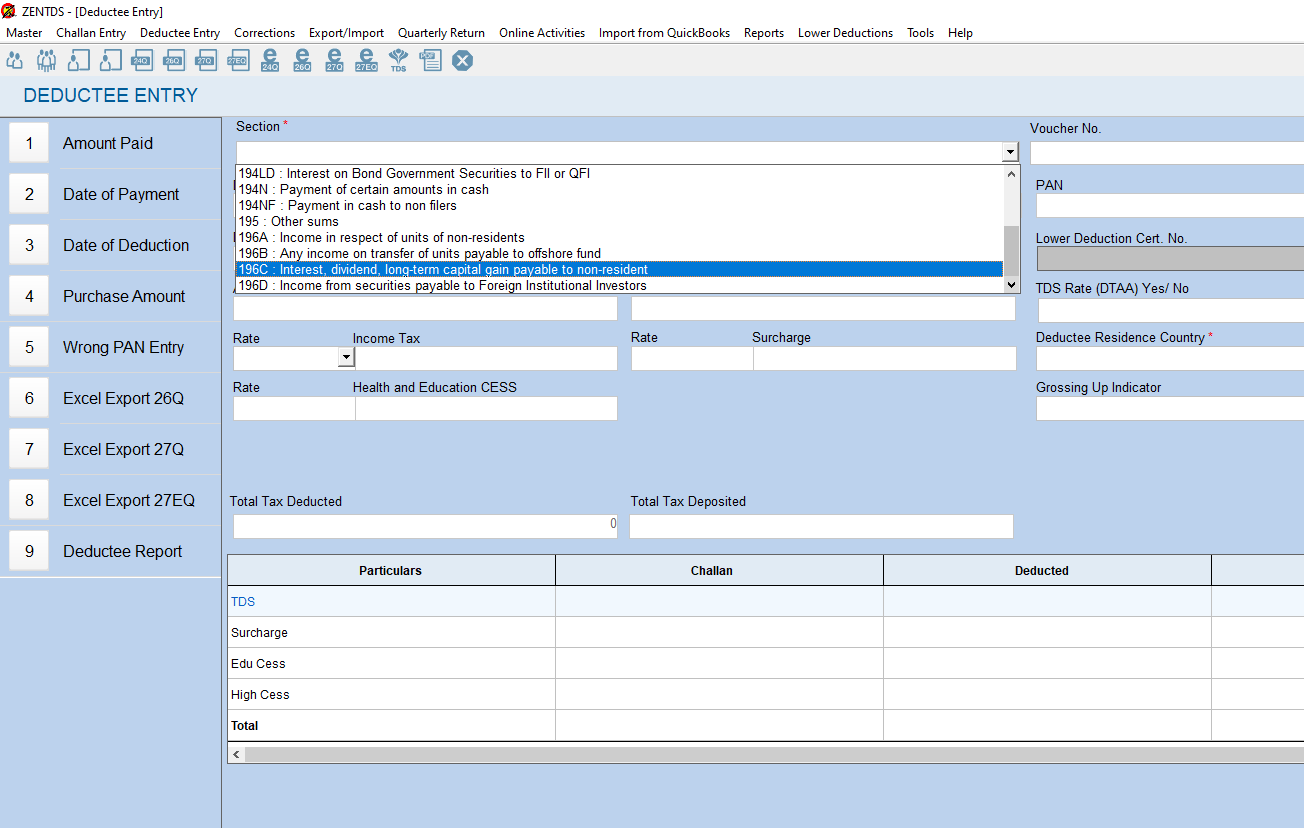Open the Lower Deductions menu
This screenshot has height=828, width=1304.
pos(845,33)
